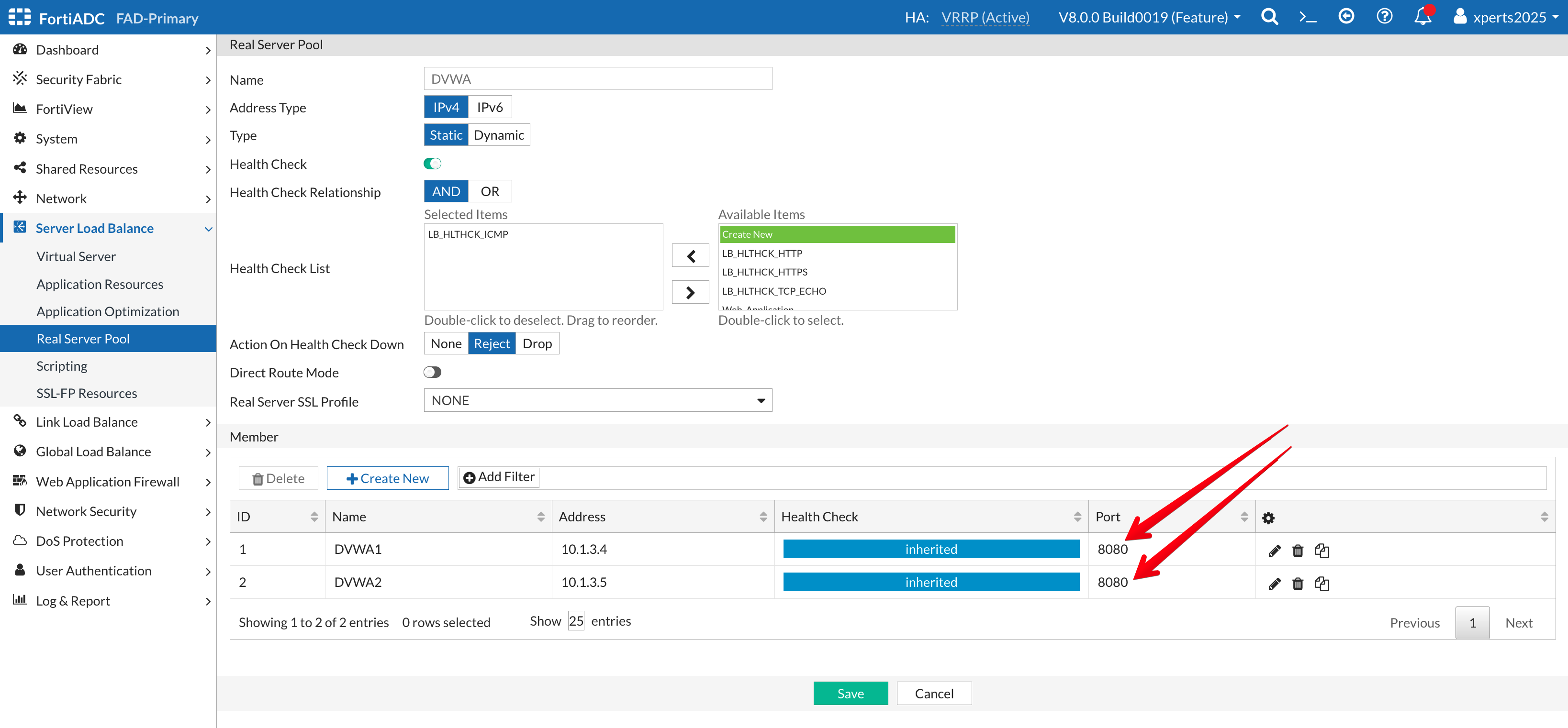Click the notifications bell icon
Viewport: 1568px width, 728px height.
point(1422,16)
